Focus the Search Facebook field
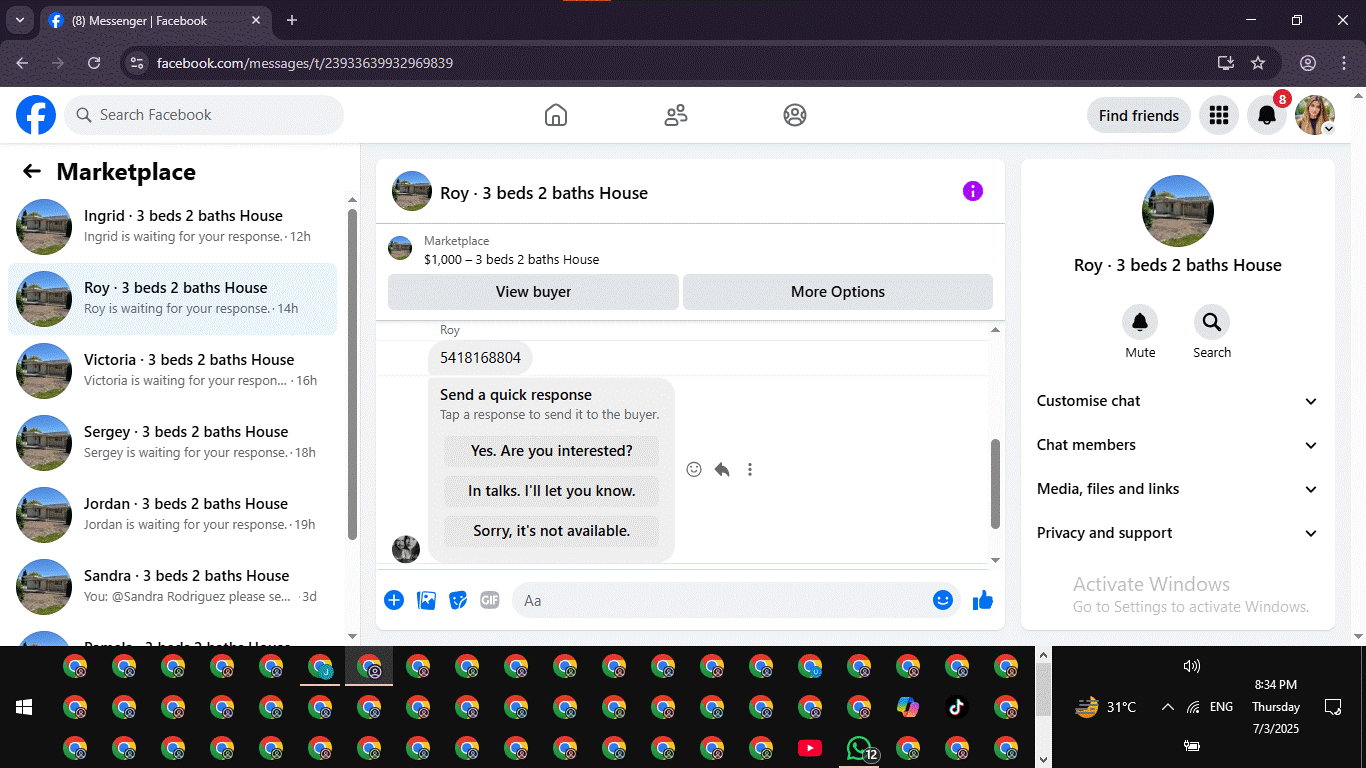 point(204,115)
